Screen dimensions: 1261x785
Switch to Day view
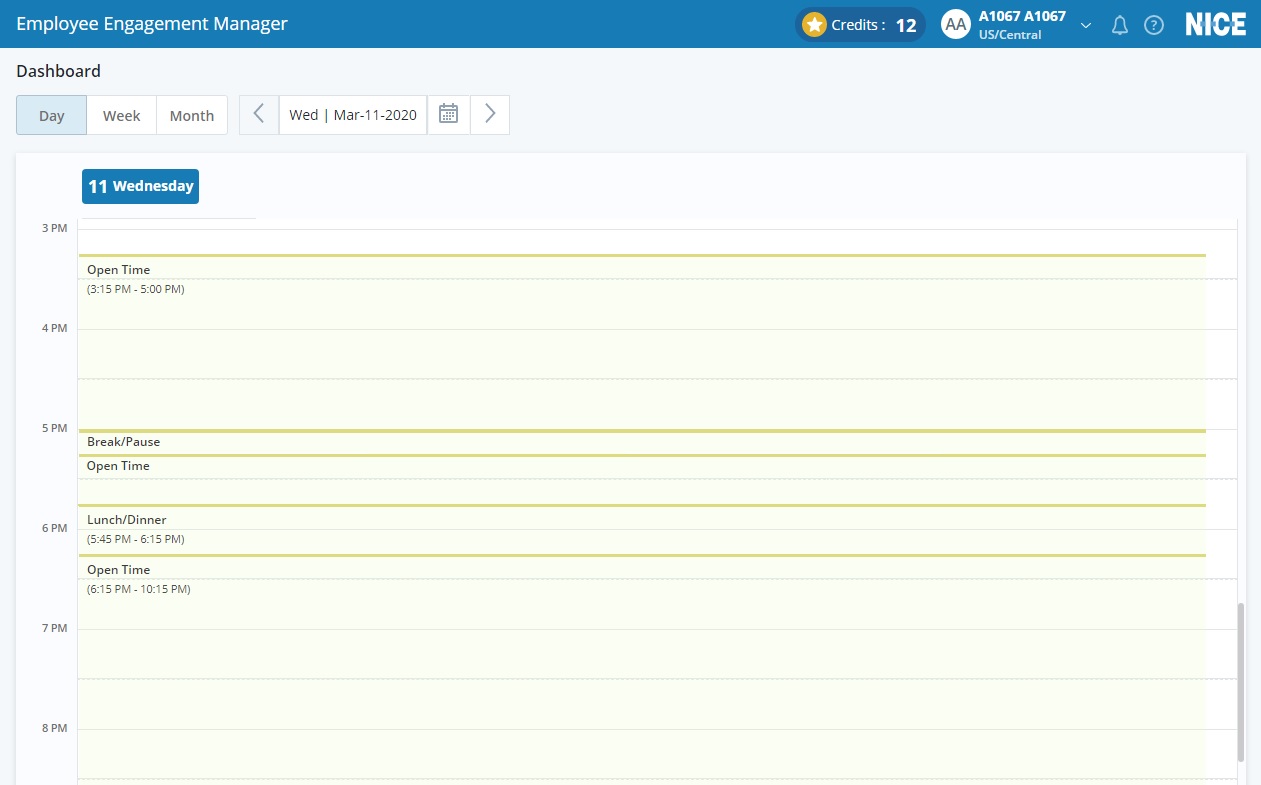click(52, 115)
